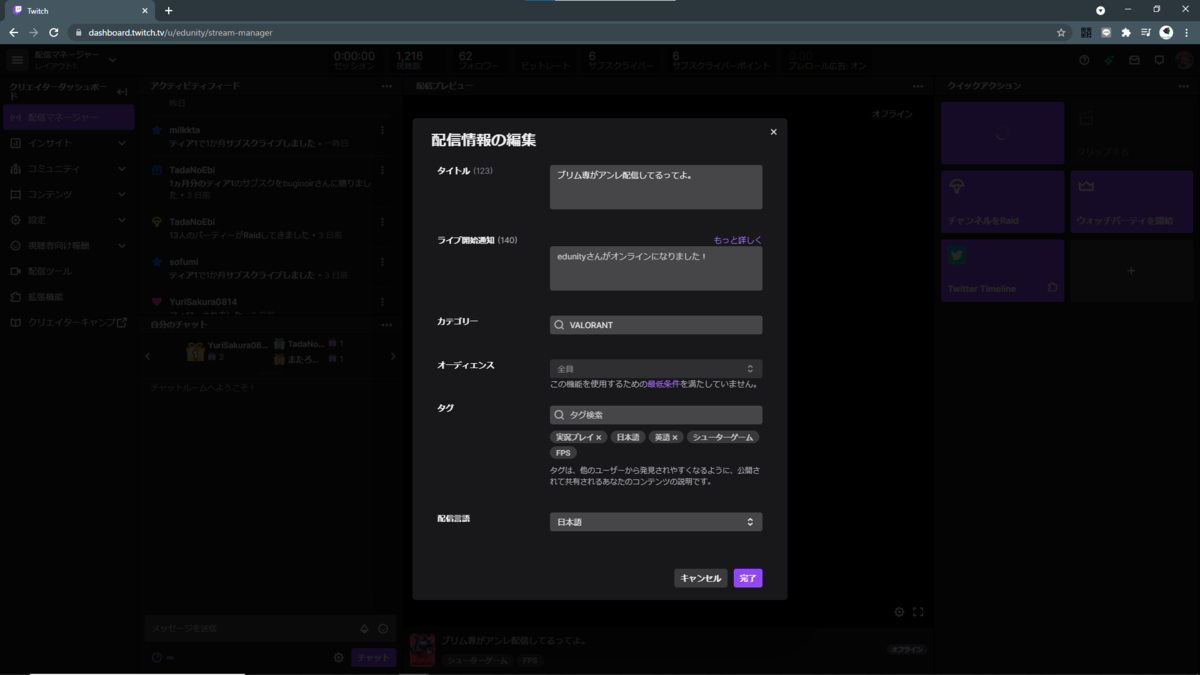Add a new quick action tile
Screen dimensions: 1200x675
pyautogui.click(x=1132, y=270)
